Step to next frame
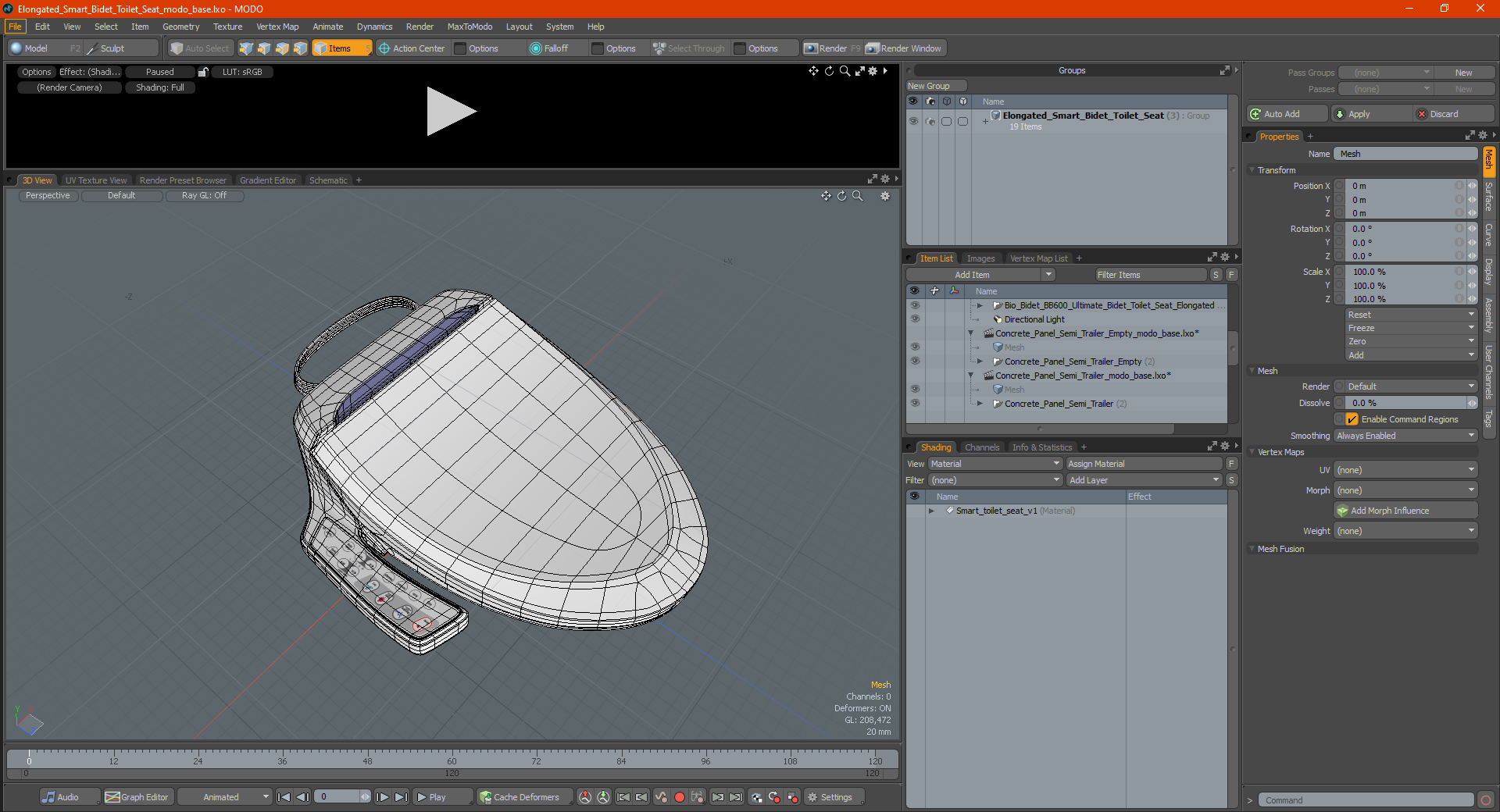The width and height of the screenshot is (1500, 812). coord(383,797)
